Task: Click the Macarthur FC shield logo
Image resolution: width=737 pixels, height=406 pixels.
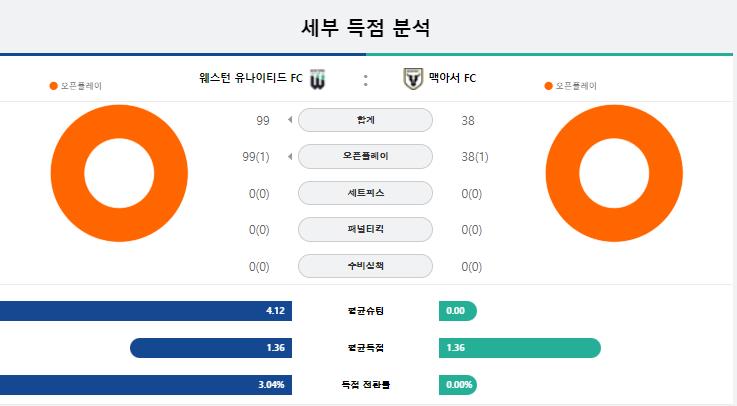Action: pyautogui.click(x=413, y=78)
